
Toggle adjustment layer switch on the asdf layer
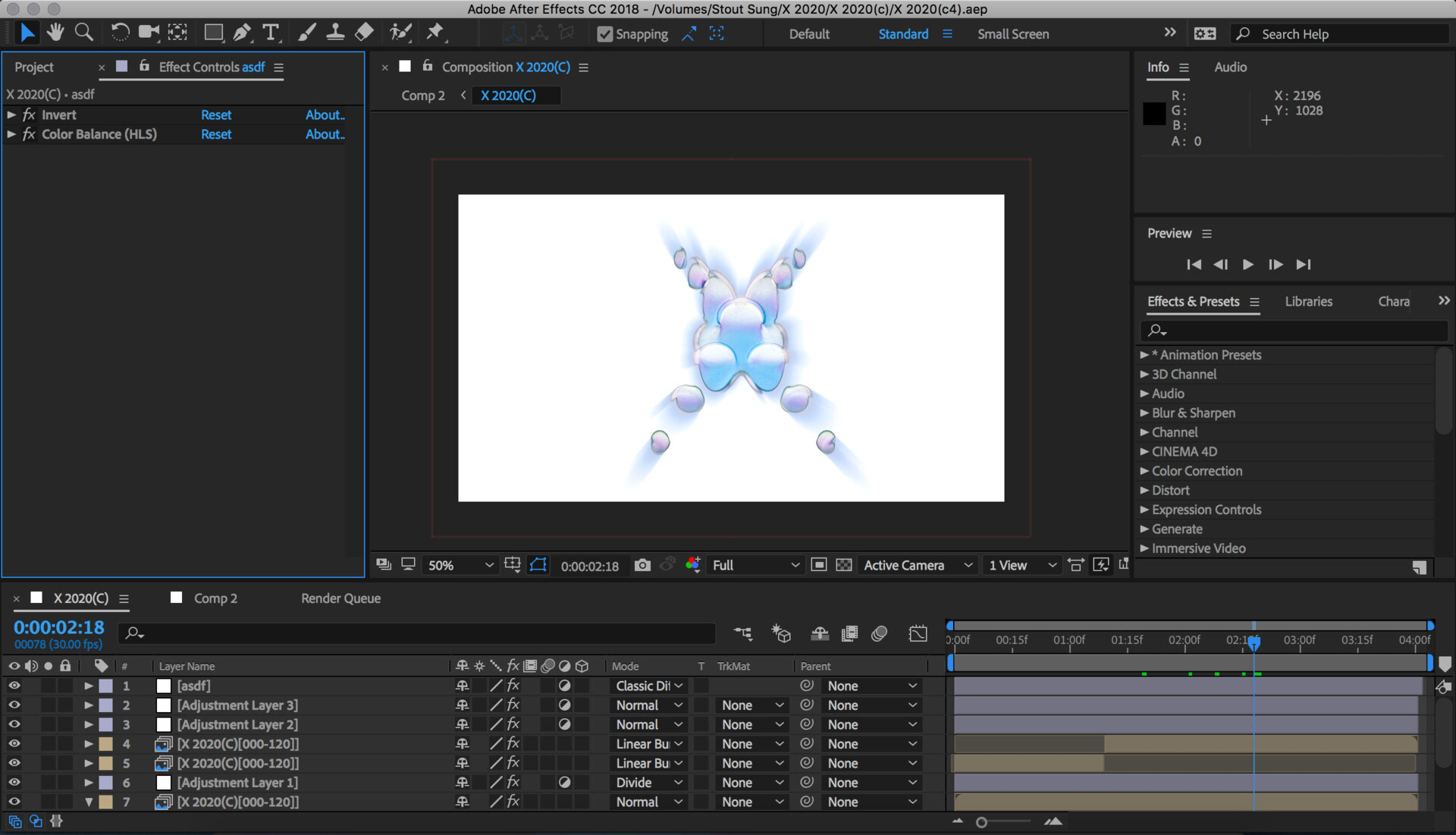pos(564,686)
